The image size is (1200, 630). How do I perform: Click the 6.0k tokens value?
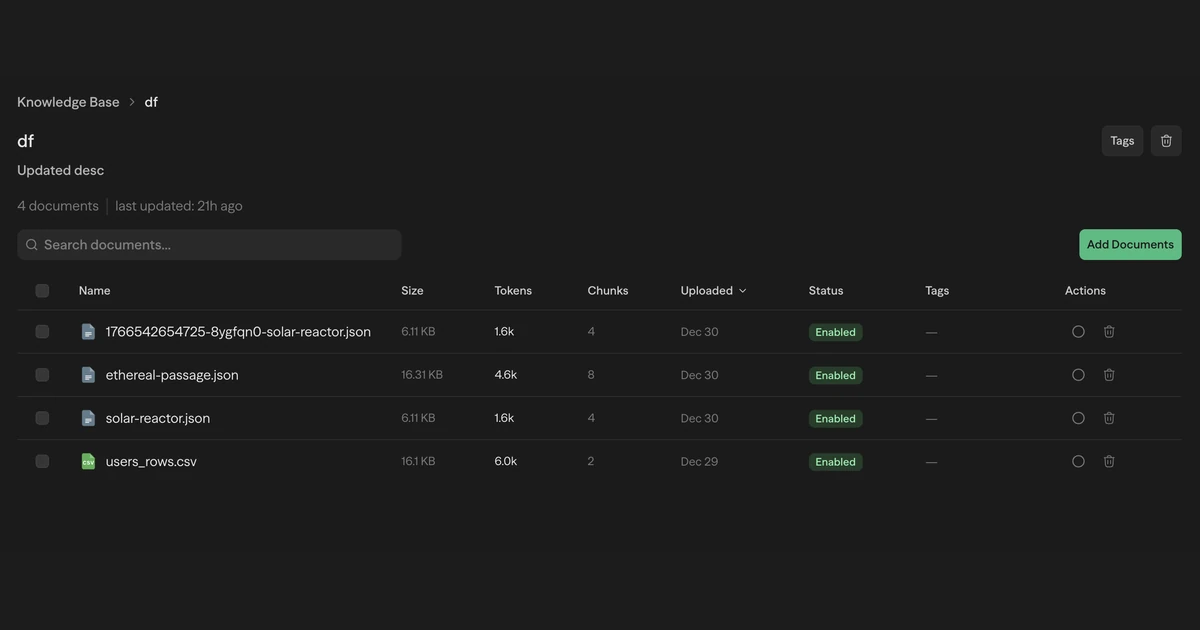tap(506, 462)
